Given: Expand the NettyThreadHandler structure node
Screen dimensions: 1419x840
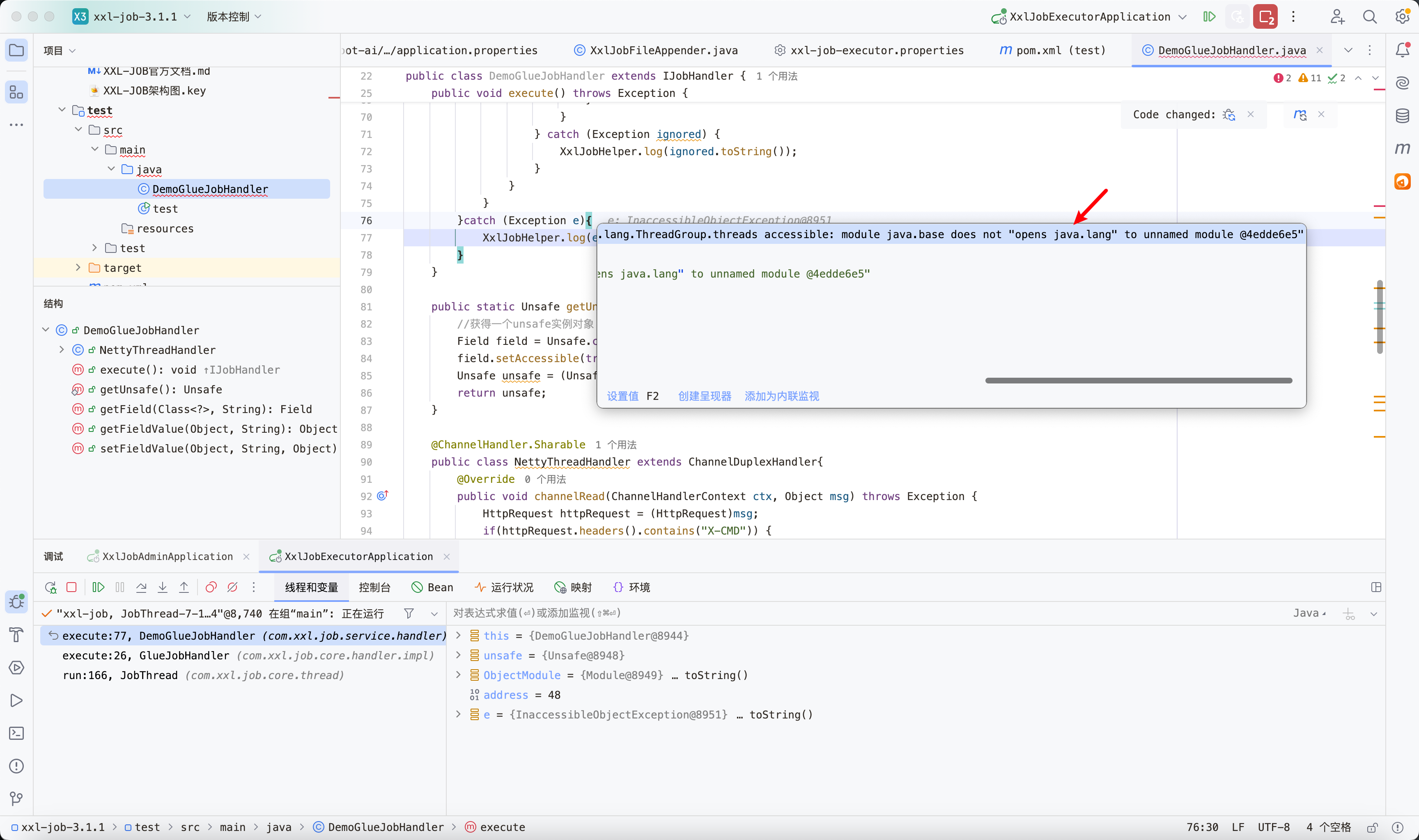Looking at the screenshot, I should pos(62,350).
